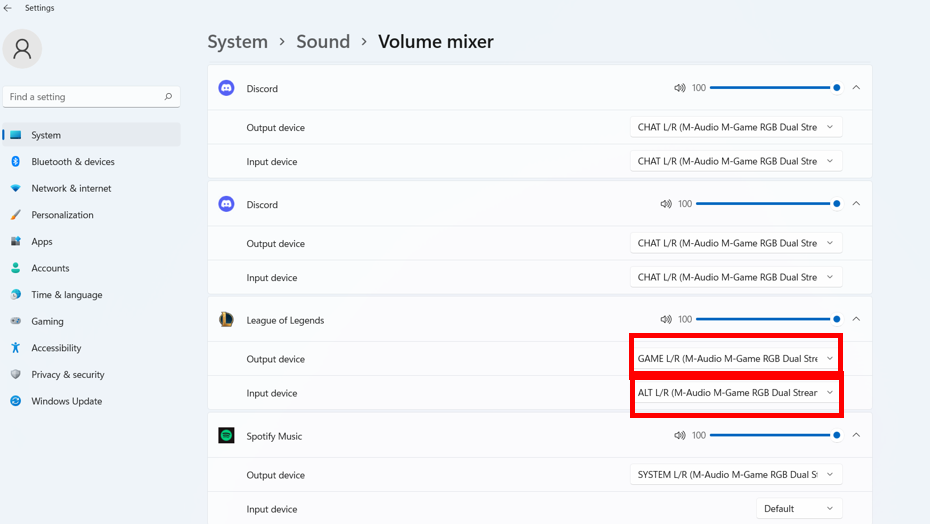Open first Discord Output device dropdown
Screen dimensions: 930x524
tap(736, 127)
